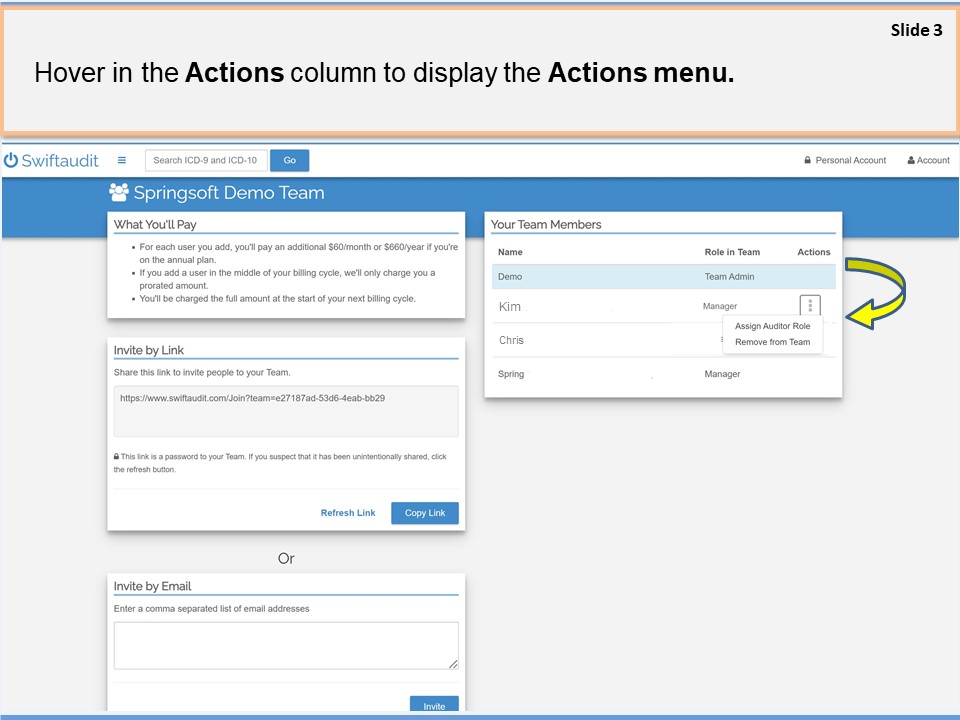Image resolution: width=960 pixels, height=720 pixels.
Task: Choose Remove from Team option
Action: point(772,342)
